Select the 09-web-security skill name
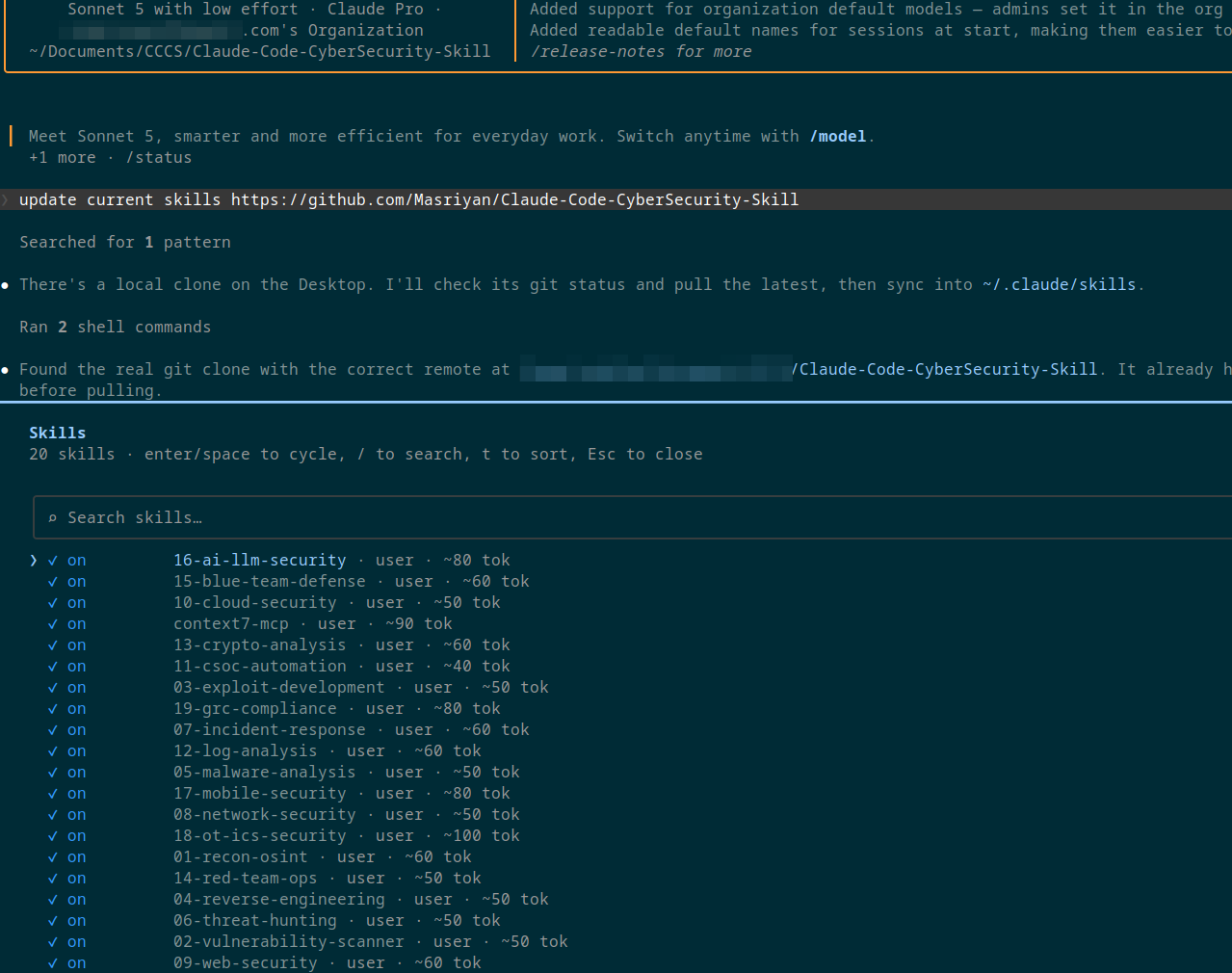The image size is (1232, 973). coord(246,963)
